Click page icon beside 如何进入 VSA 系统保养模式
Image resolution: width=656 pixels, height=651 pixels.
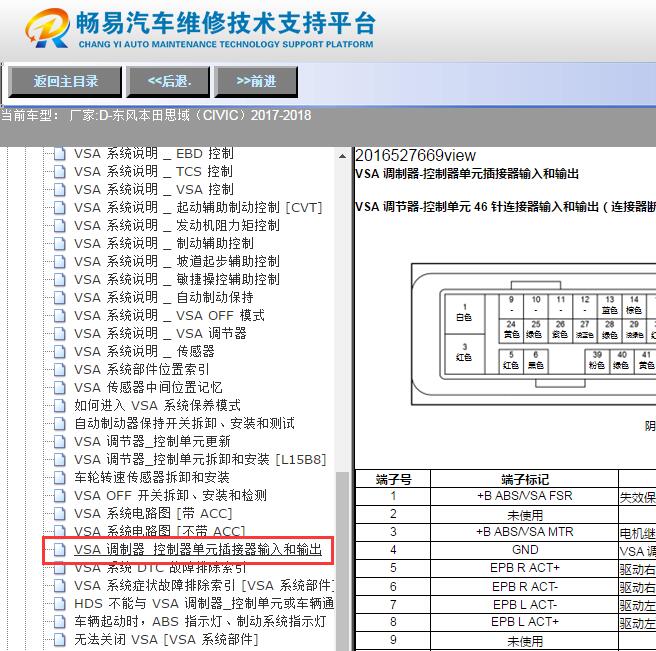tap(60, 405)
